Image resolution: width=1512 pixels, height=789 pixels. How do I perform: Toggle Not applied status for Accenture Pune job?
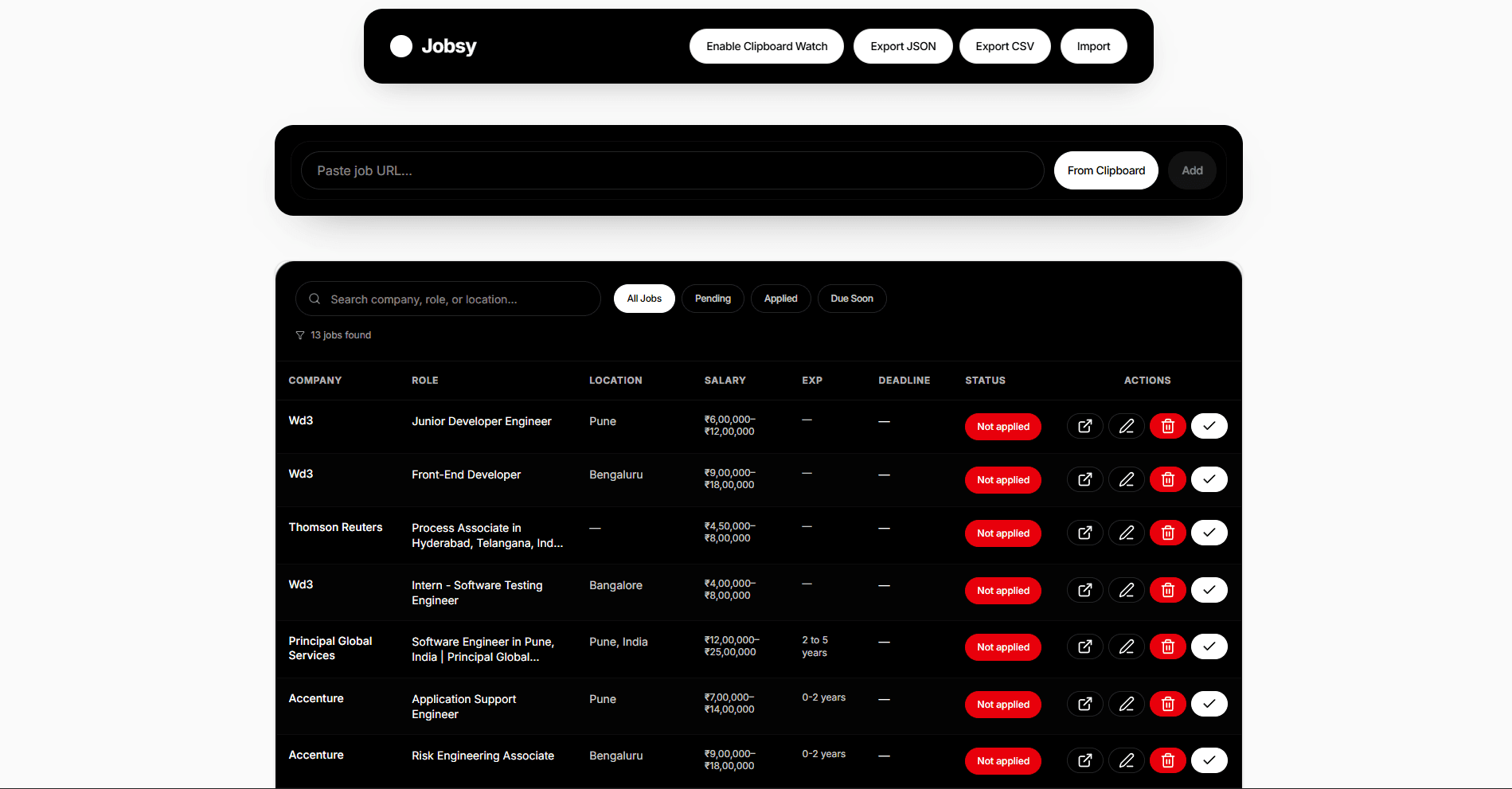click(1002, 705)
